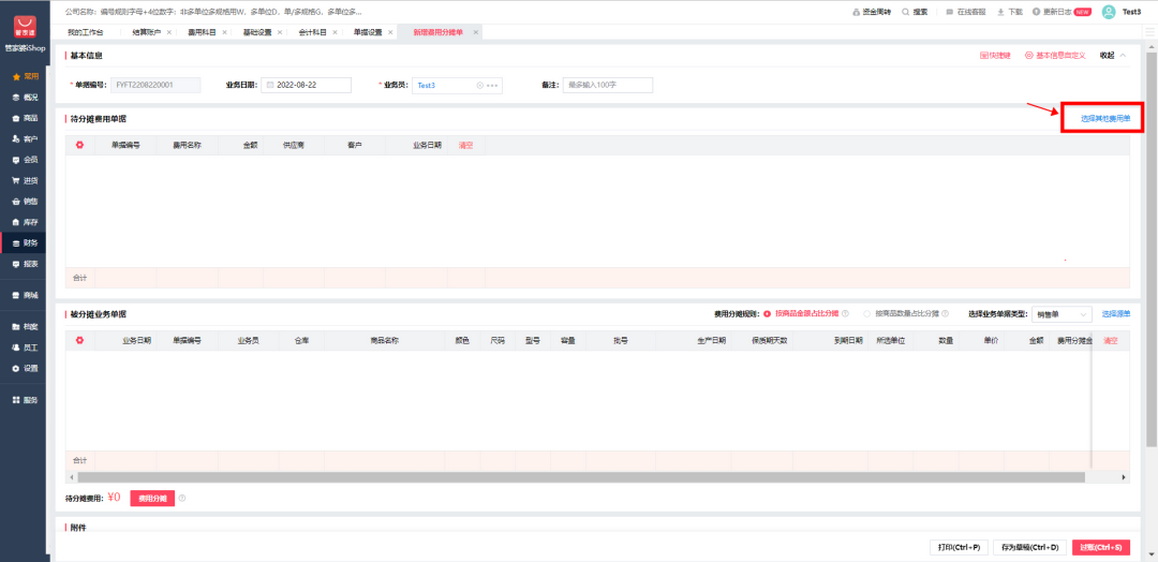The width and height of the screenshot is (1158, 562).
Task: Click column settings gear in 被分摊业务单据 table
Action: (x=80, y=340)
